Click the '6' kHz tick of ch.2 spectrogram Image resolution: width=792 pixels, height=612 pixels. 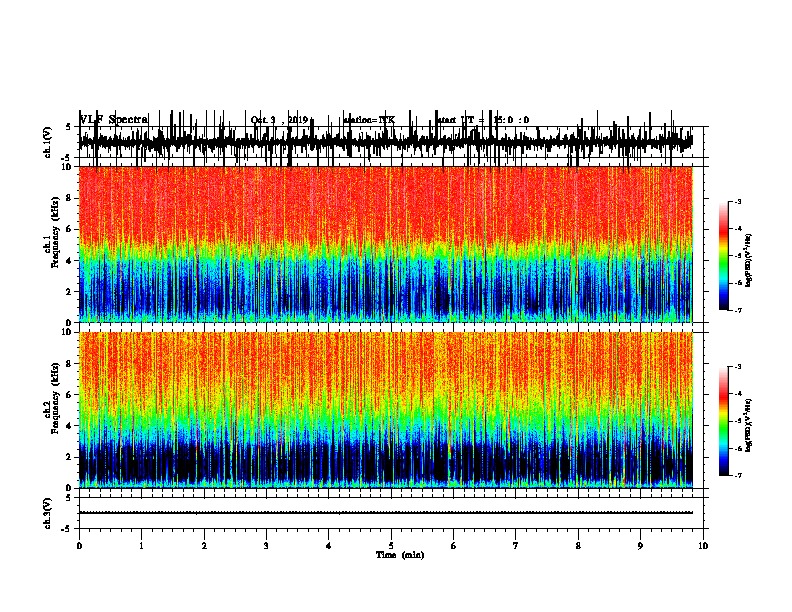pyautogui.click(x=70, y=395)
